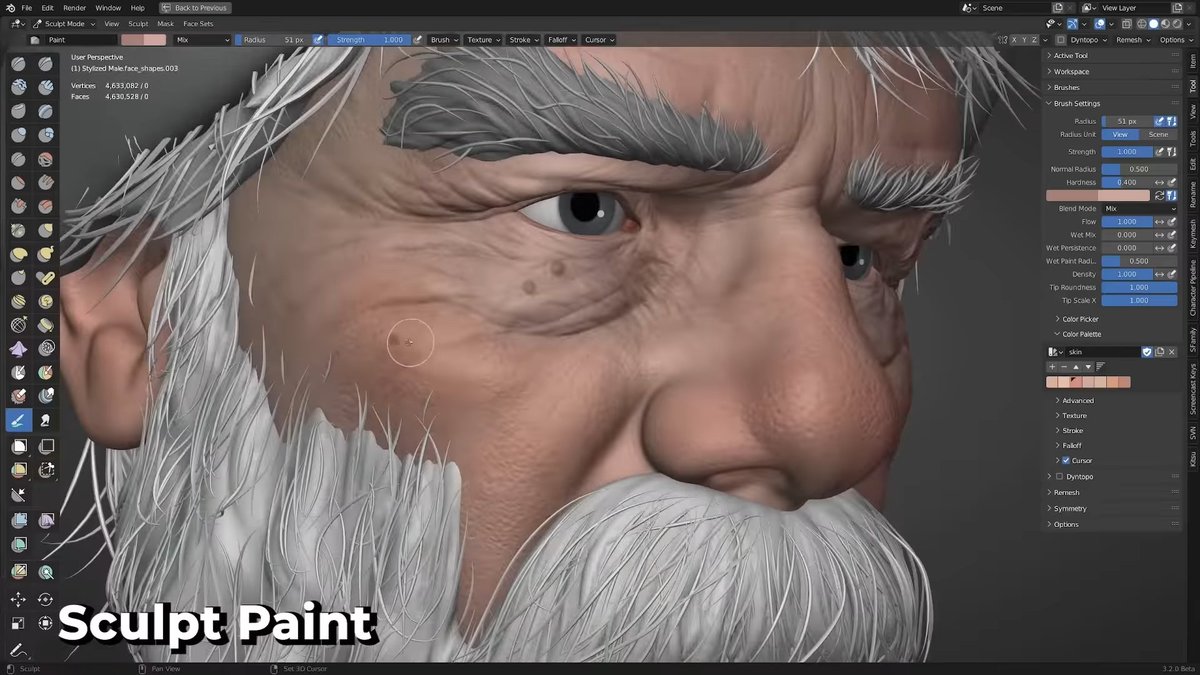
Task: Expand the Brushes panel
Action: (x=1110, y=88)
